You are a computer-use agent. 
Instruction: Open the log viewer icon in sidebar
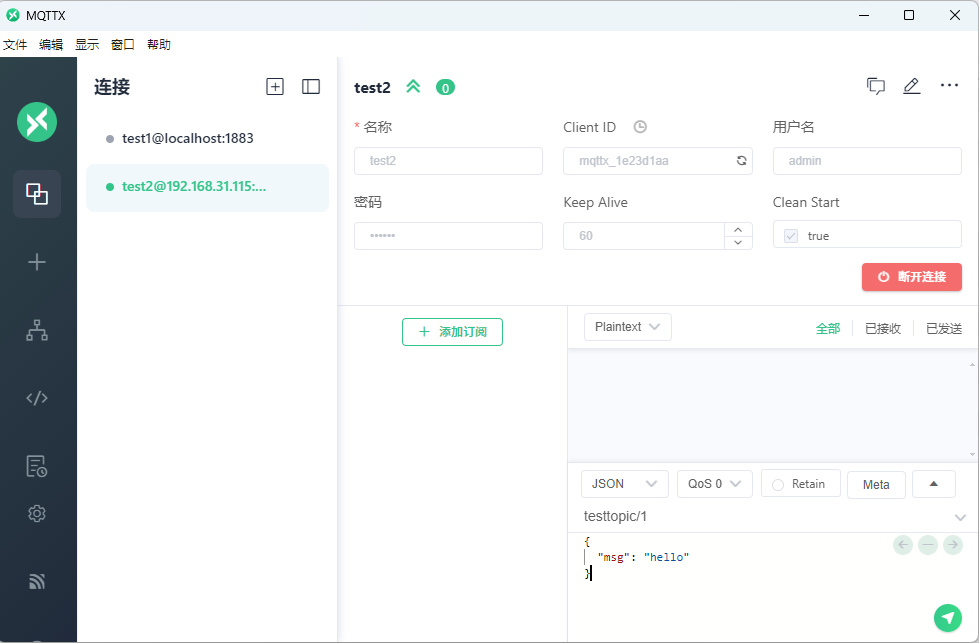(x=37, y=466)
